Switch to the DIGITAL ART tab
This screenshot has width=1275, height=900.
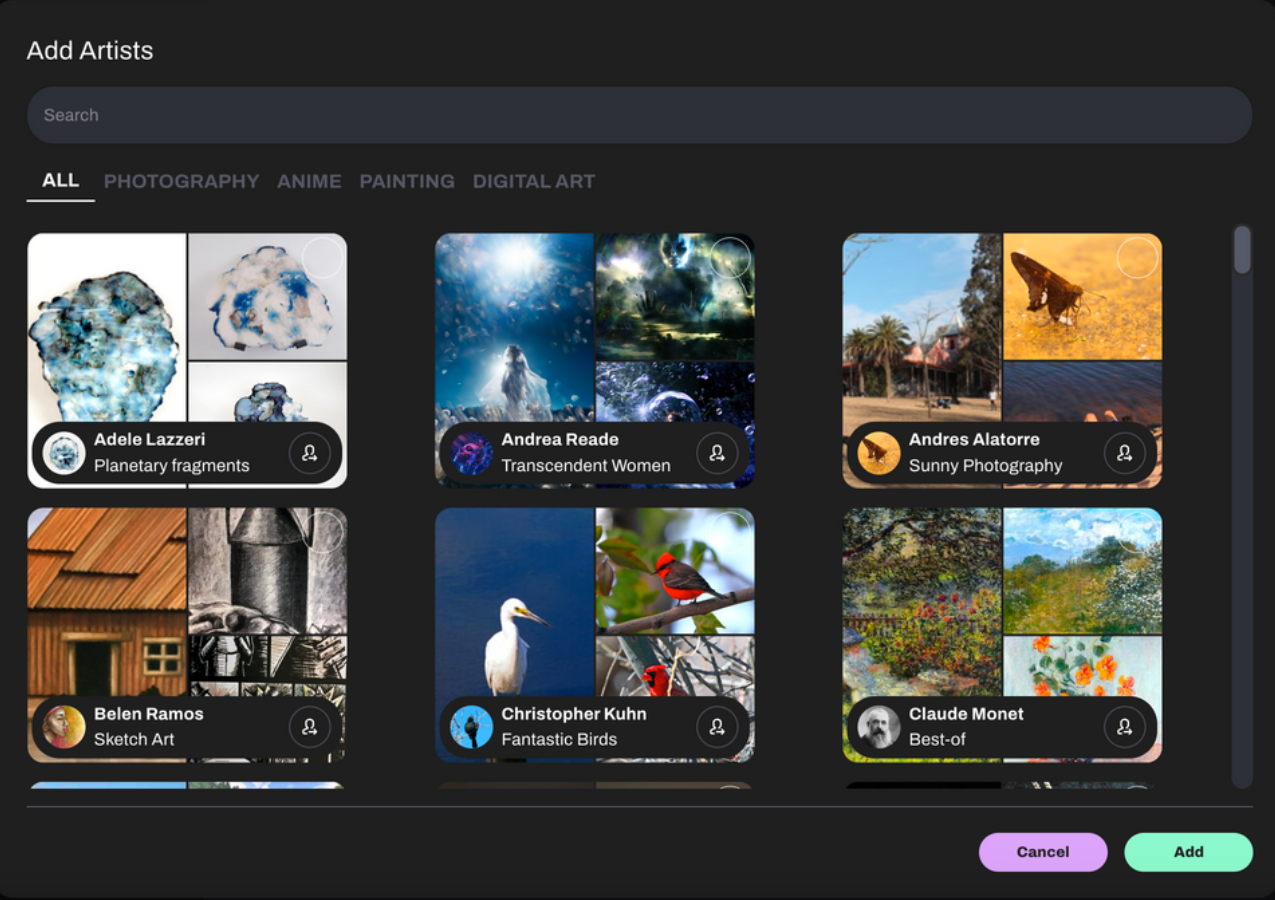coord(534,182)
